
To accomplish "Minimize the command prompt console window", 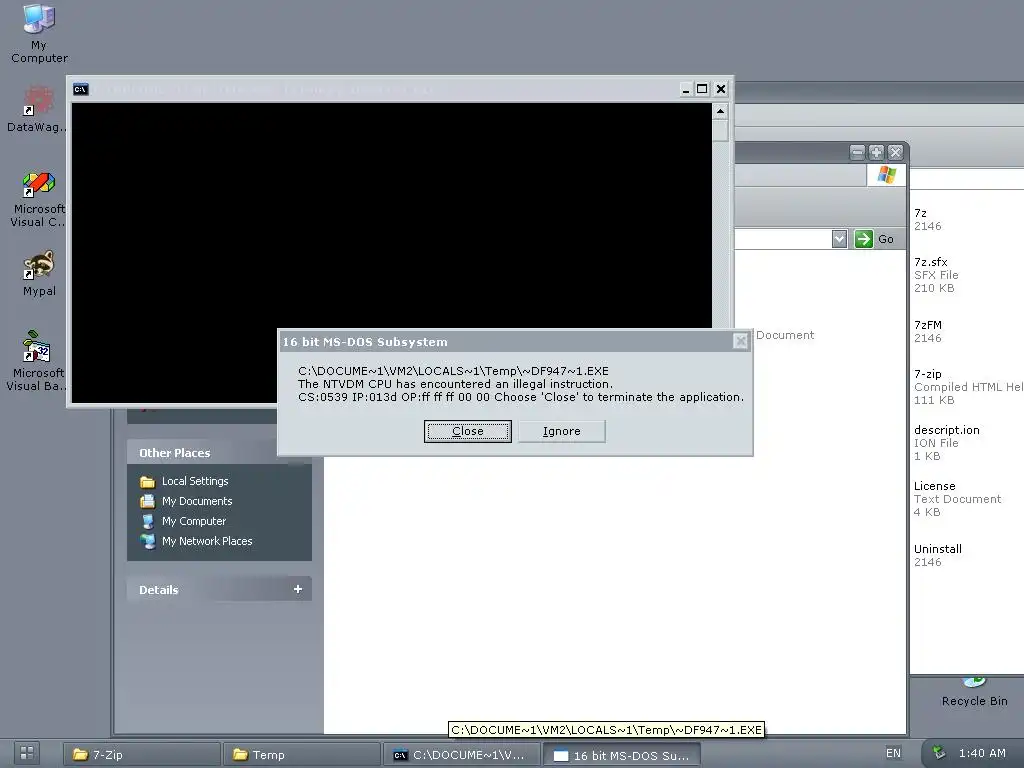I will click(x=685, y=89).
